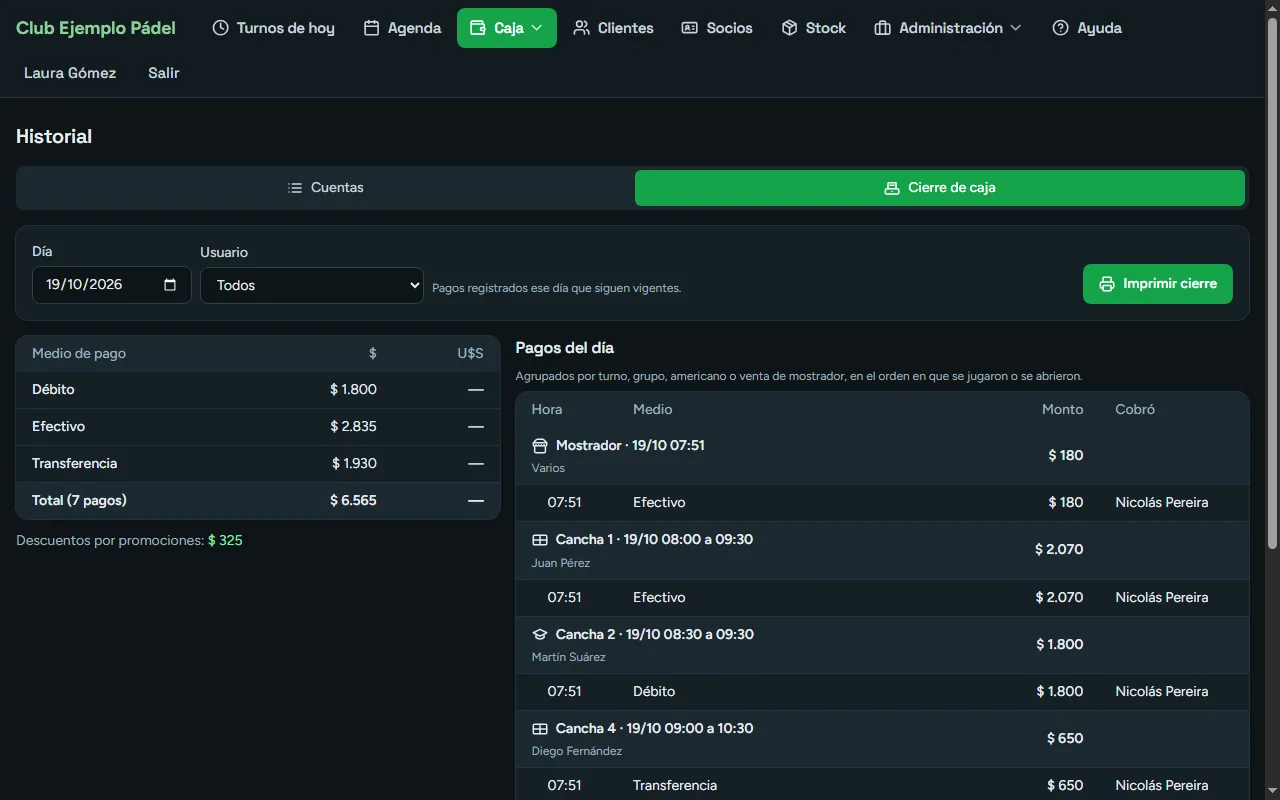This screenshot has height=800, width=1280.
Task: Click the Total (7 pagos) row
Action: coord(258,501)
